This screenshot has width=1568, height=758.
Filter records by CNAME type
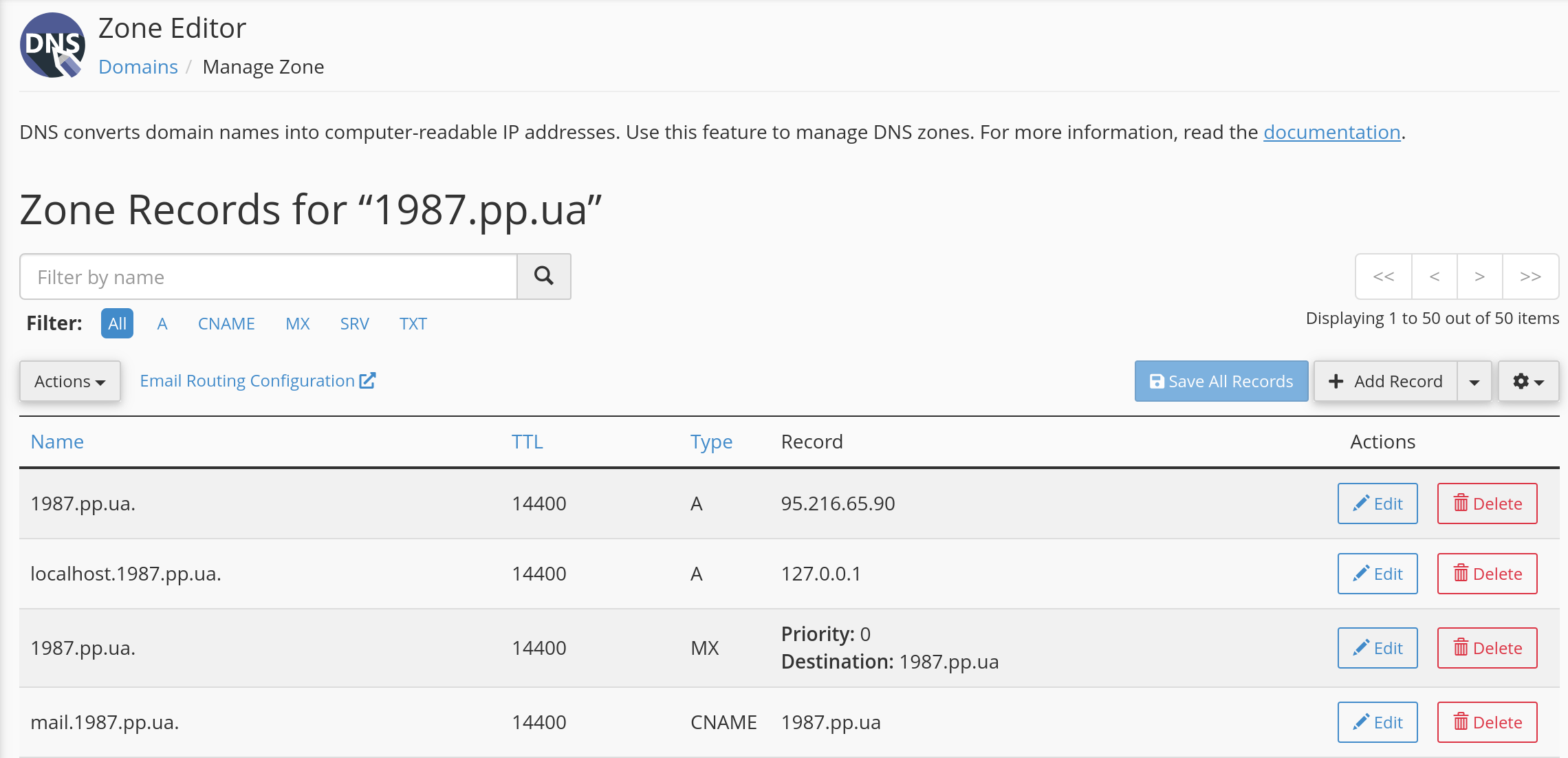(226, 323)
